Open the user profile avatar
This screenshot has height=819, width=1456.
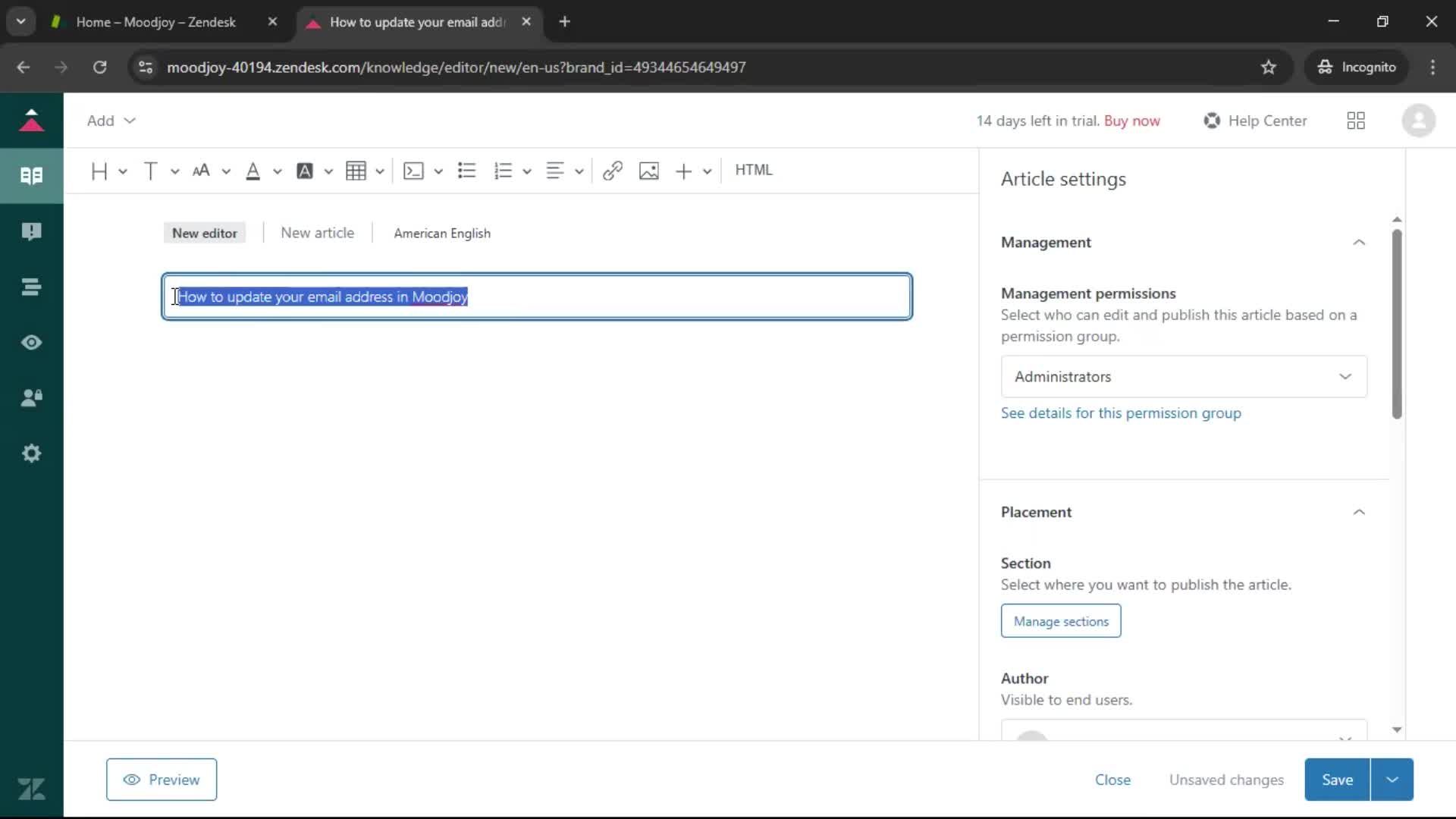tap(1418, 121)
